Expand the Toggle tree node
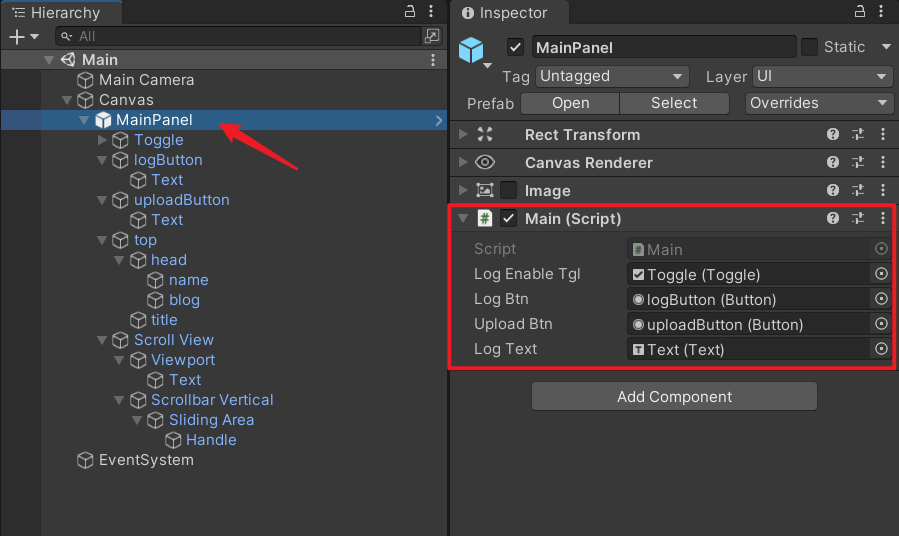Viewport: 899px width, 536px height. pos(102,140)
